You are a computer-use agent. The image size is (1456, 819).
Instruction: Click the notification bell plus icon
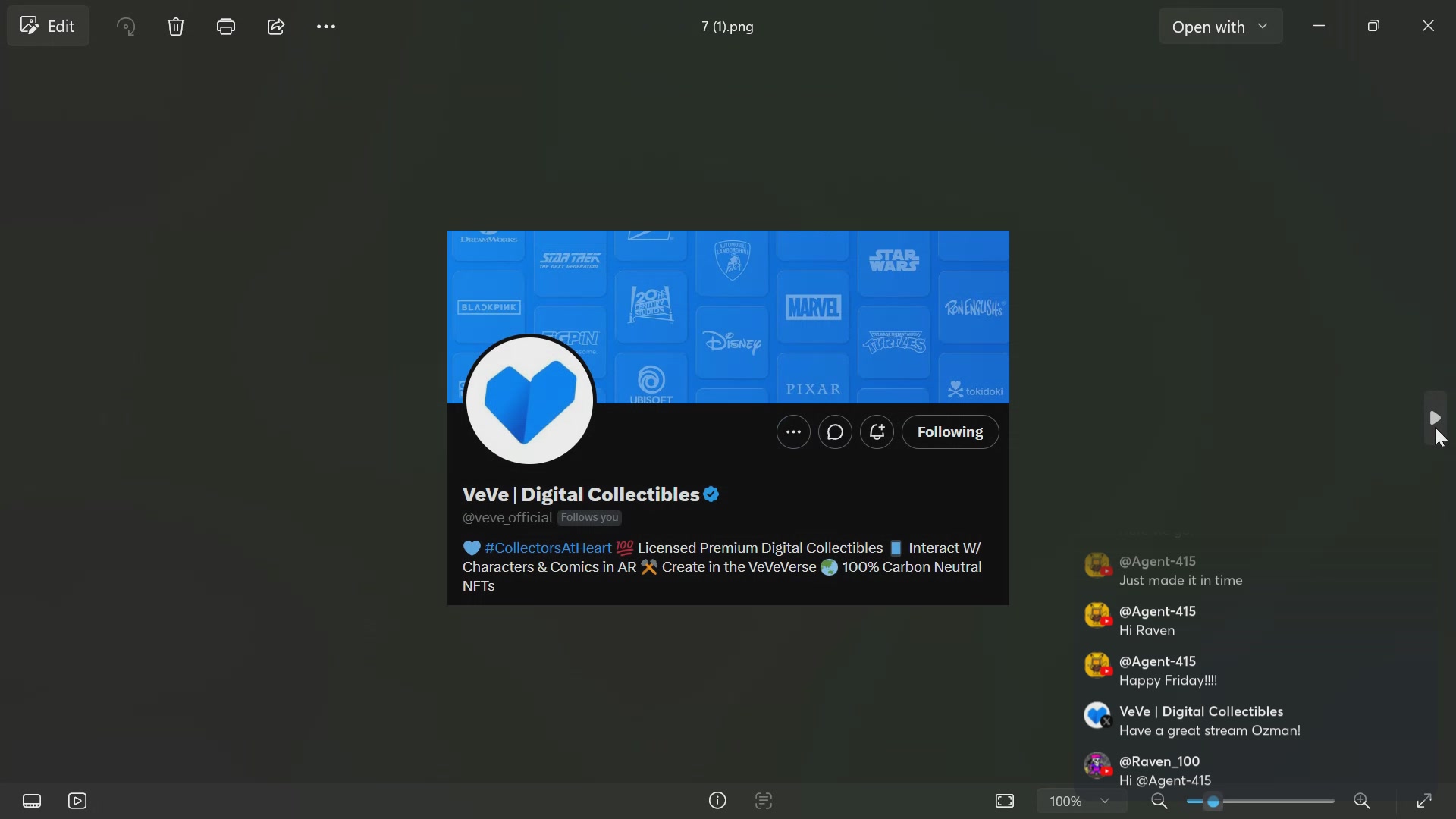pos(877,432)
